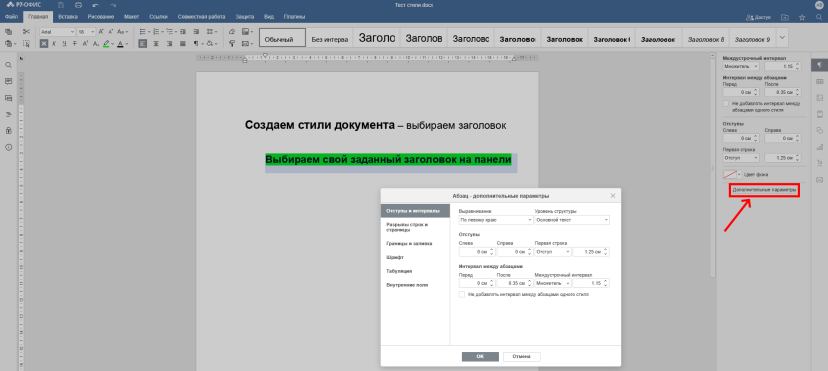Toggle nonprinting characters (¶) button

(x=196, y=43)
